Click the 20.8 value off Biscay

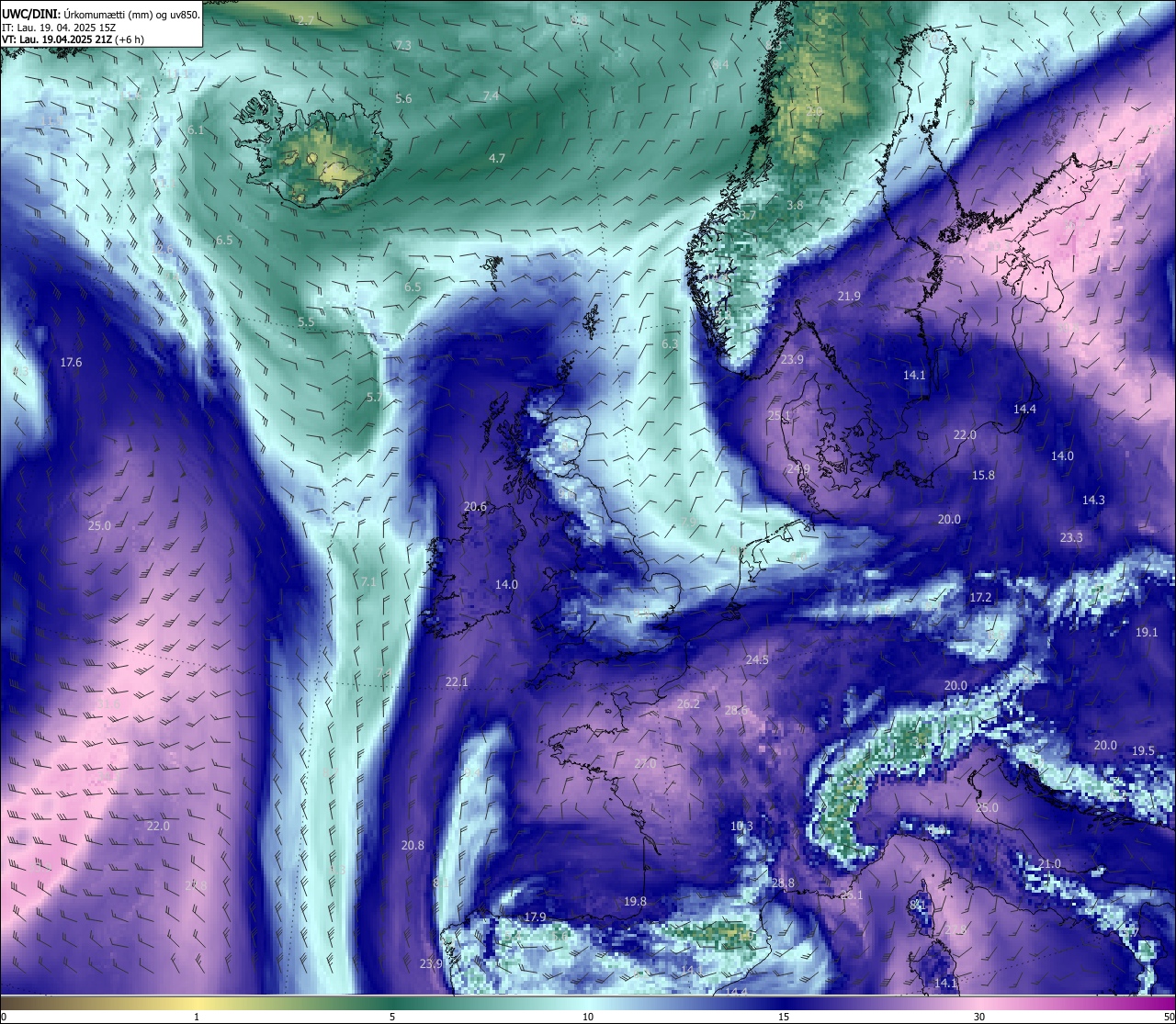pyautogui.click(x=413, y=846)
